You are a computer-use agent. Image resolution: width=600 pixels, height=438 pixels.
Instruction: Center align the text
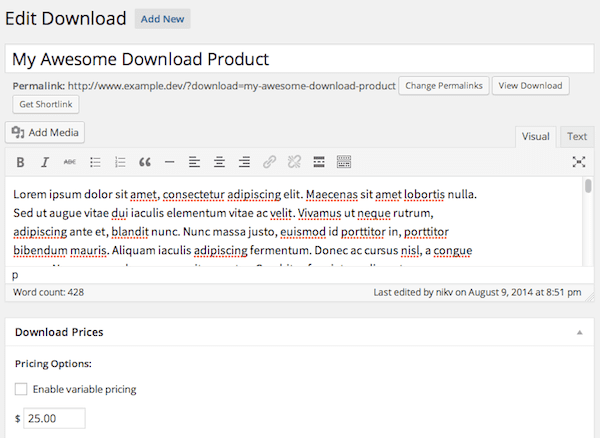pyautogui.click(x=219, y=161)
